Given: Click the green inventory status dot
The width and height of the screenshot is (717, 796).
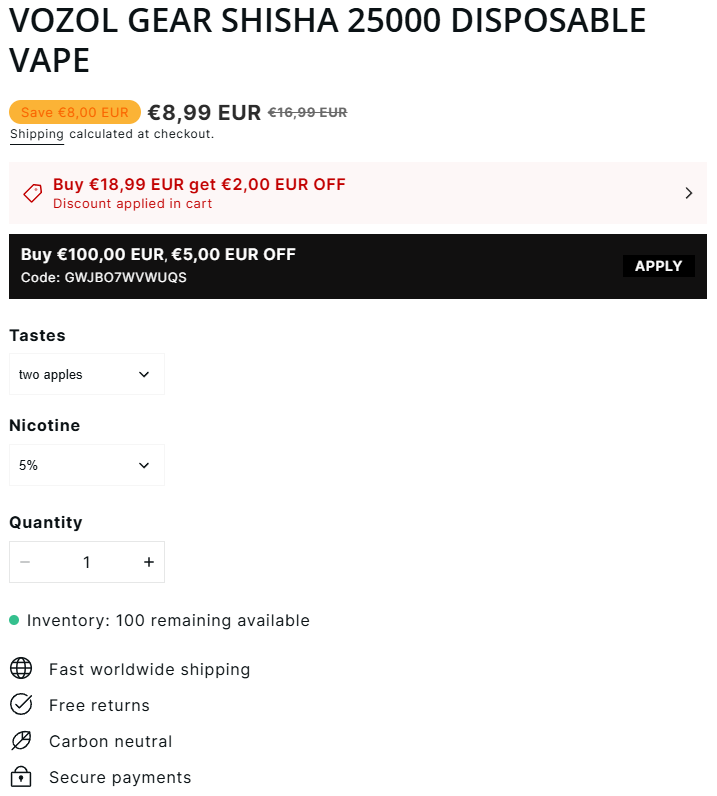Looking at the screenshot, I should tap(14, 620).
